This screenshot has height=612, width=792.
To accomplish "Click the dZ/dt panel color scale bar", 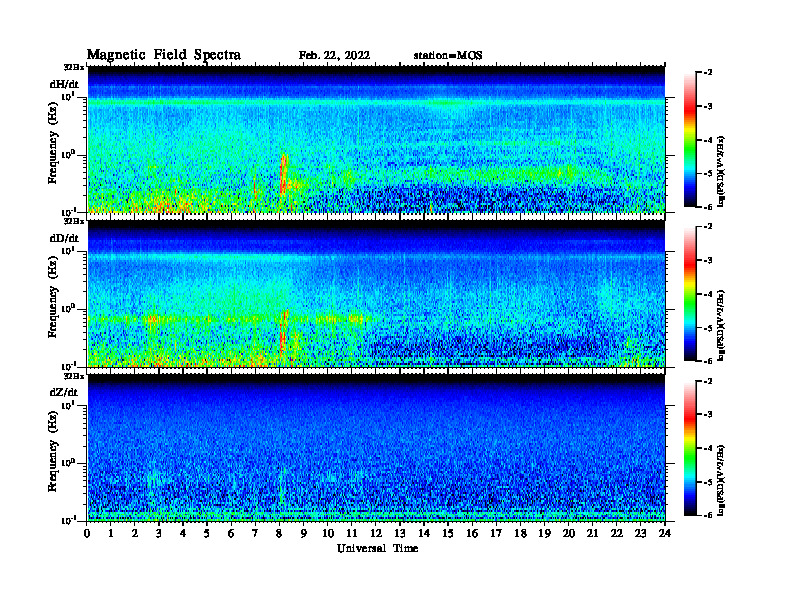I will [x=689, y=448].
